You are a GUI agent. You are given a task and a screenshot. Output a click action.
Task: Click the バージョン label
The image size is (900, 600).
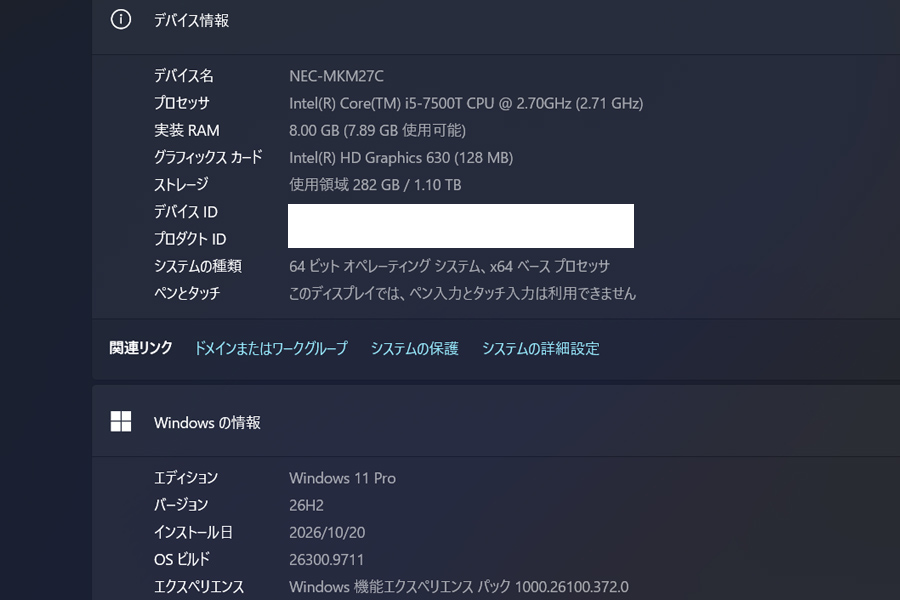181,505
